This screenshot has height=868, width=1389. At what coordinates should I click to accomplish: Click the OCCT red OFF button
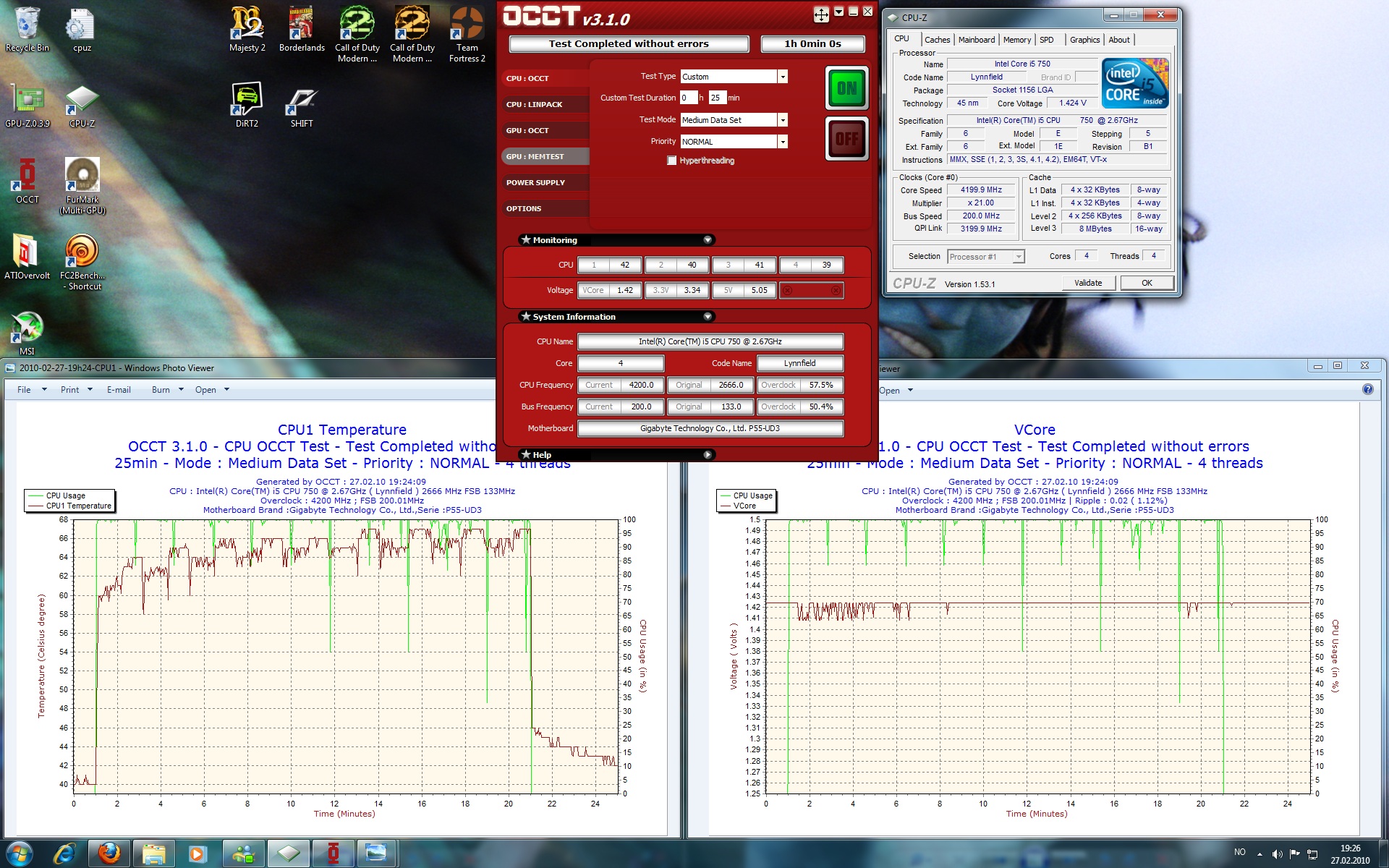846,138
